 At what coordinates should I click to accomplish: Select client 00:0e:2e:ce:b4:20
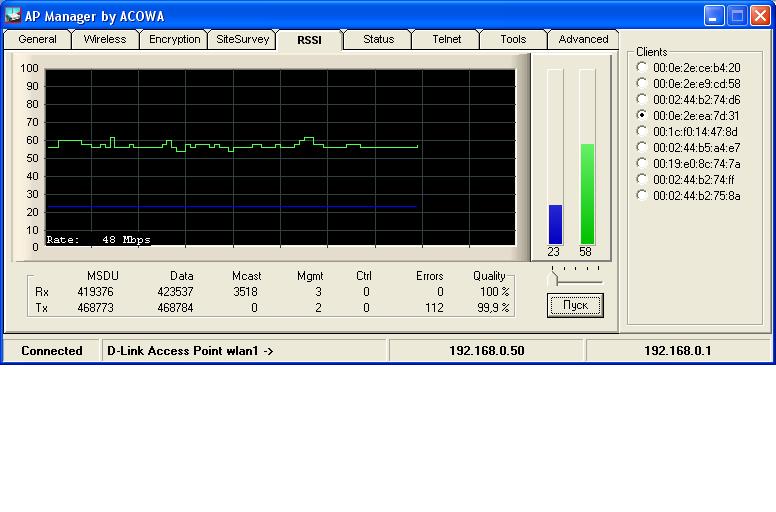pos(641,68)
